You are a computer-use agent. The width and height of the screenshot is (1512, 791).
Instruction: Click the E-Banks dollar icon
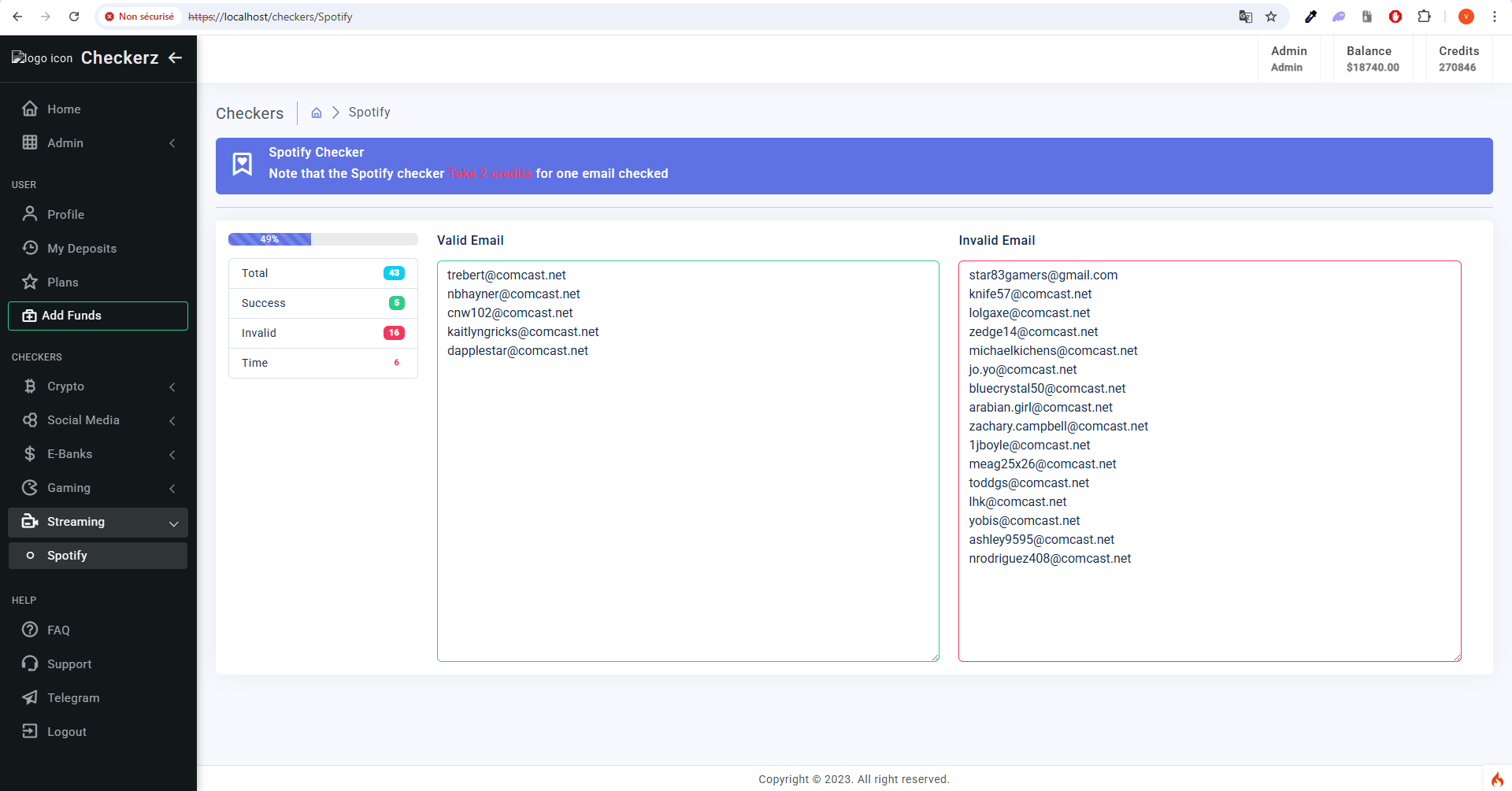pyautogui.click(x=30, y=453)
